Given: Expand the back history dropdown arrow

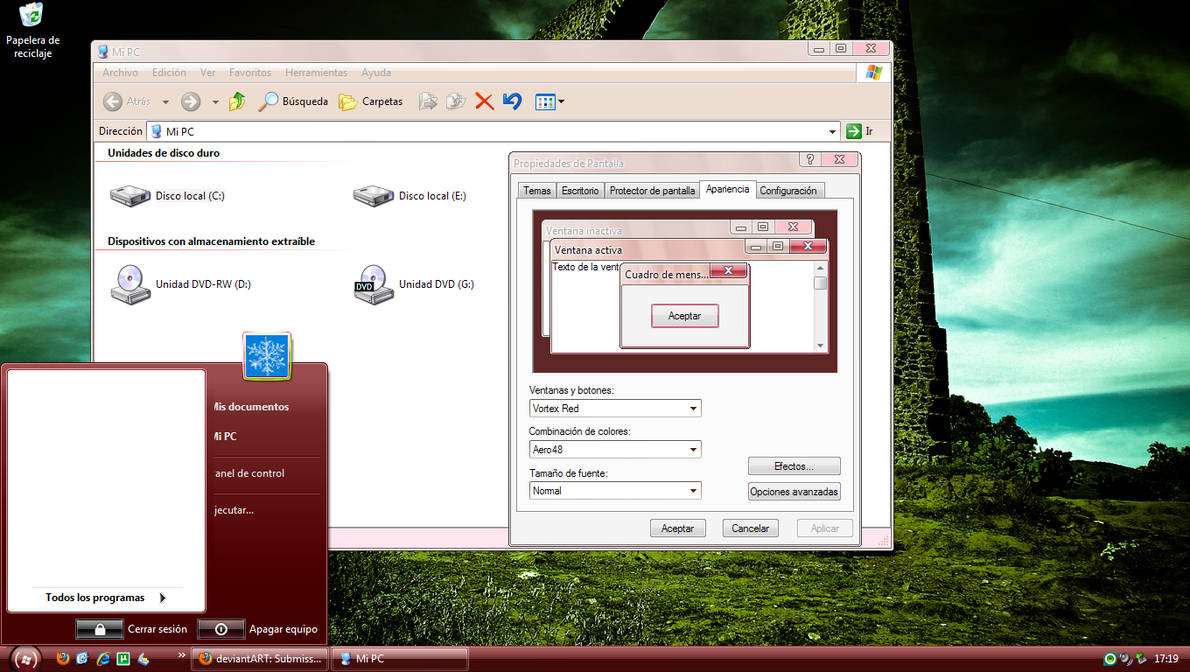Looking at the screenshot, I should [x=165, y=101].
